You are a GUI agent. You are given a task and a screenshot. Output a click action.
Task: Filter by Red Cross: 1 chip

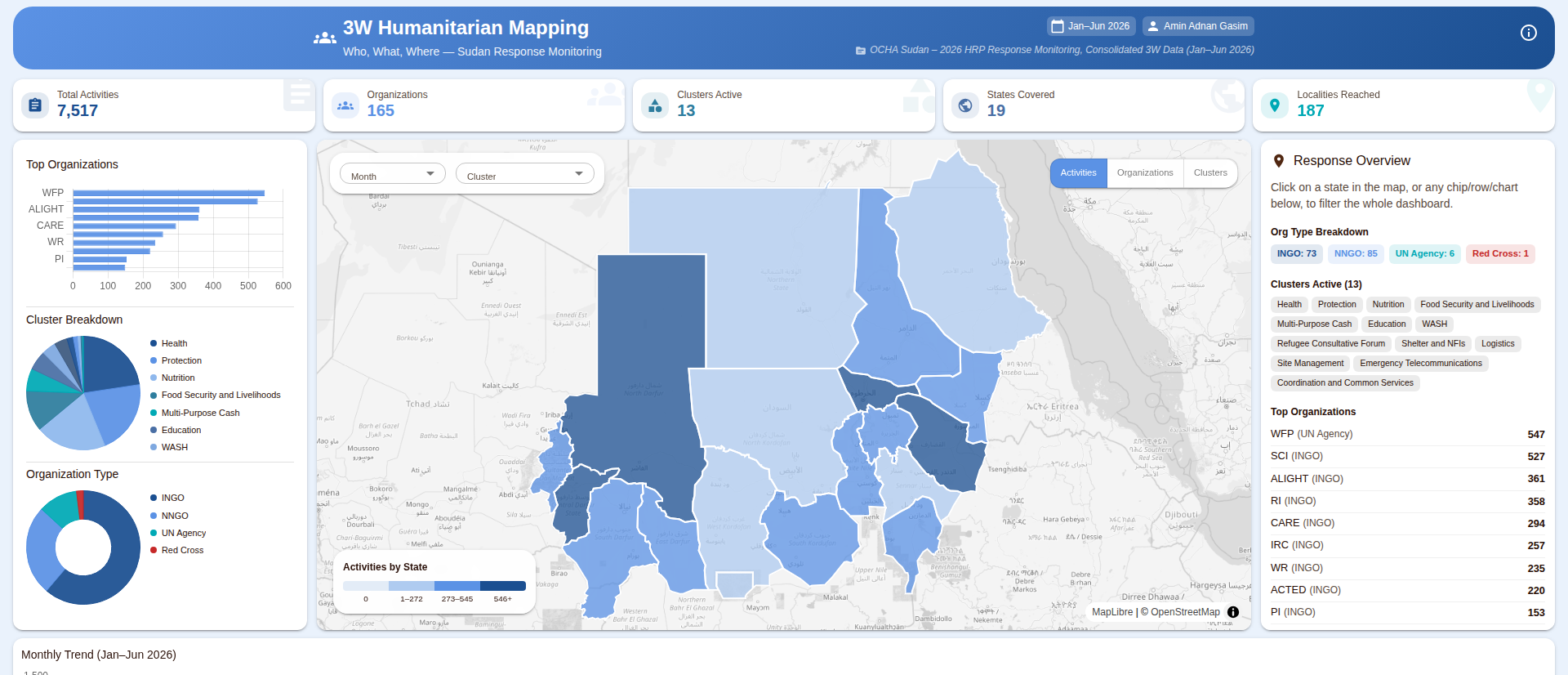click(1500, 254)
